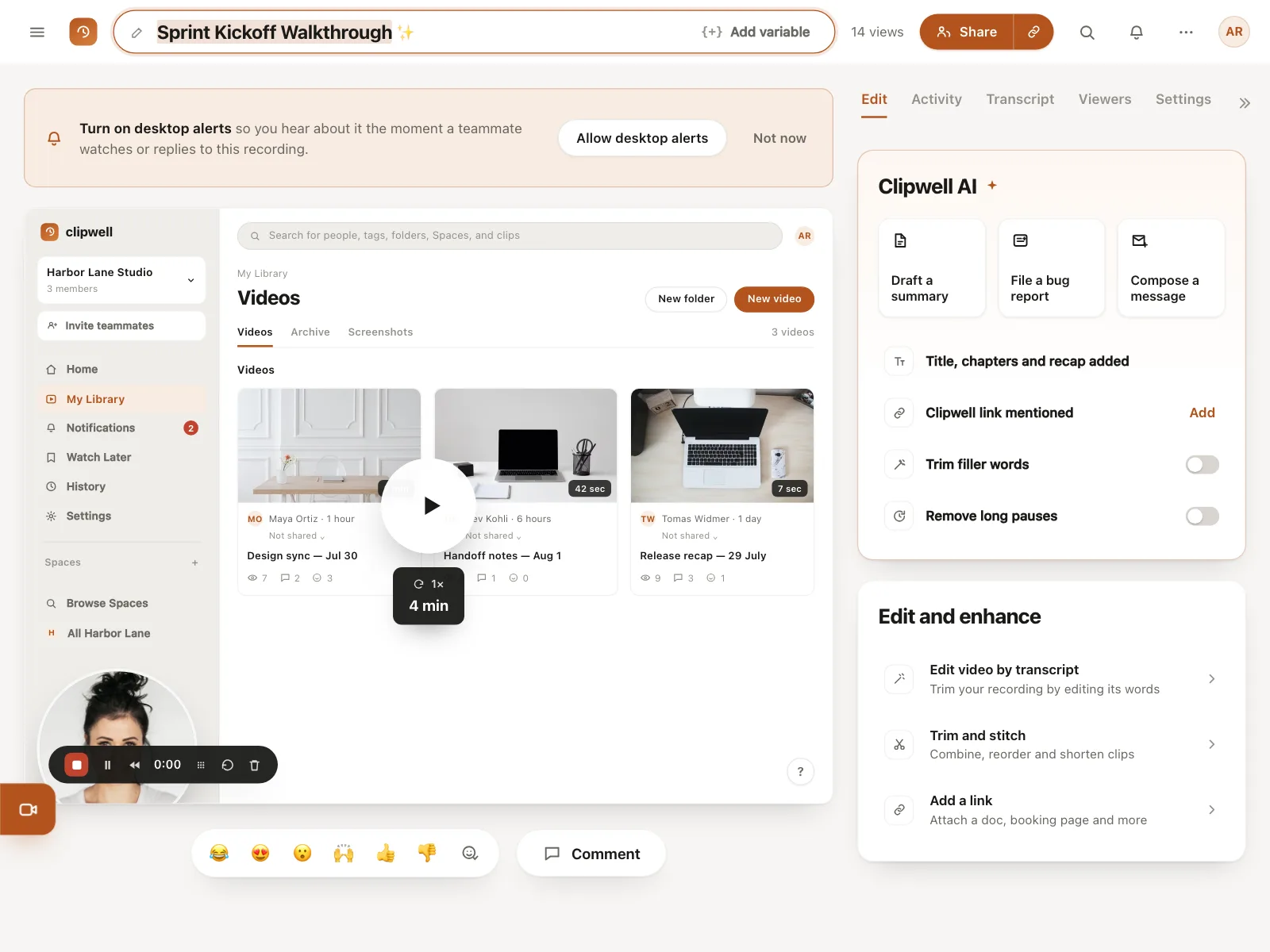The height and width of the screenshot is (952, 1270).
Task: Choose File a bug report card
Action: (1052, 268)
